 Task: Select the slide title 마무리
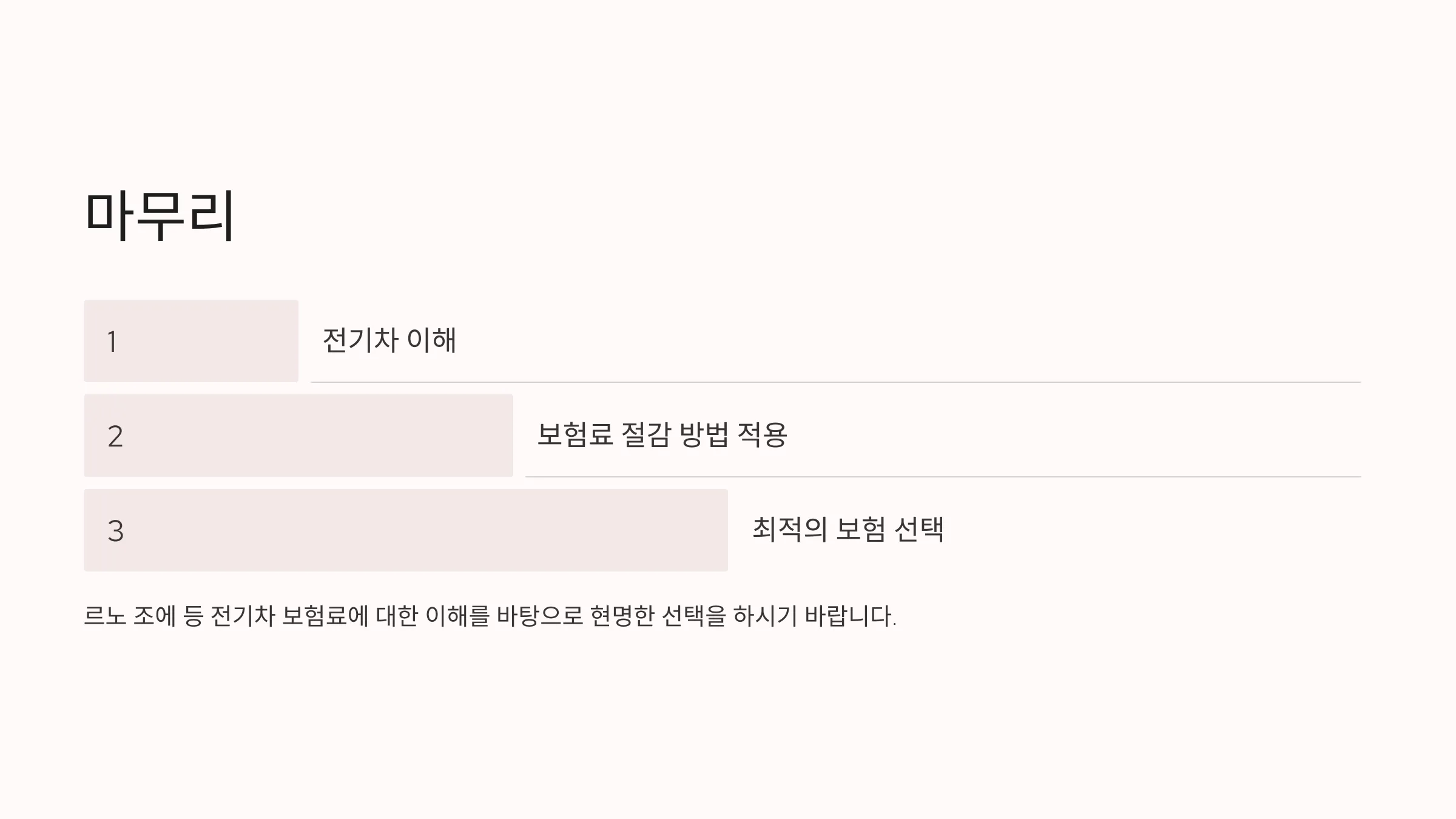pos(159,216)
